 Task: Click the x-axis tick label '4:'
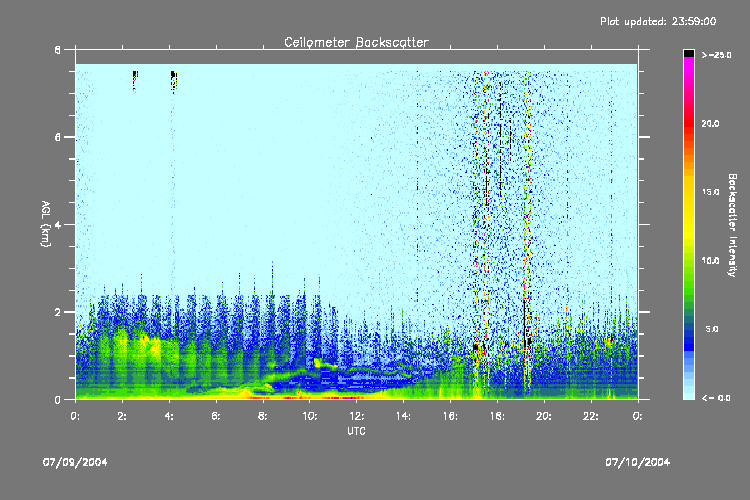[169, 416]
